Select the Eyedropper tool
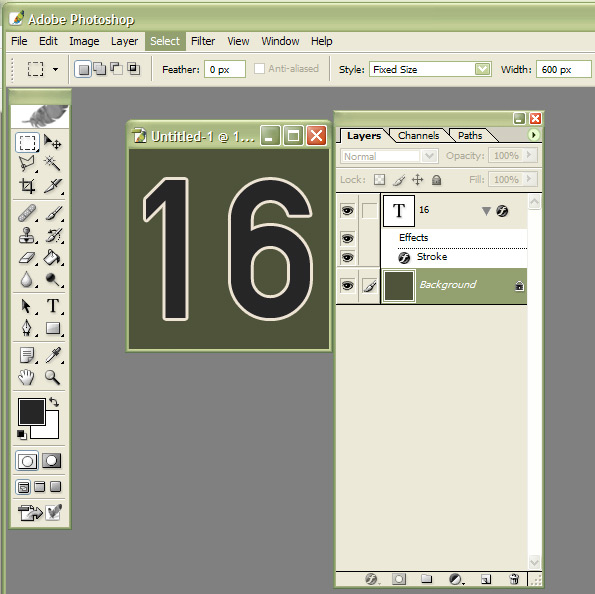595x594 pixels. click(53, 355)
